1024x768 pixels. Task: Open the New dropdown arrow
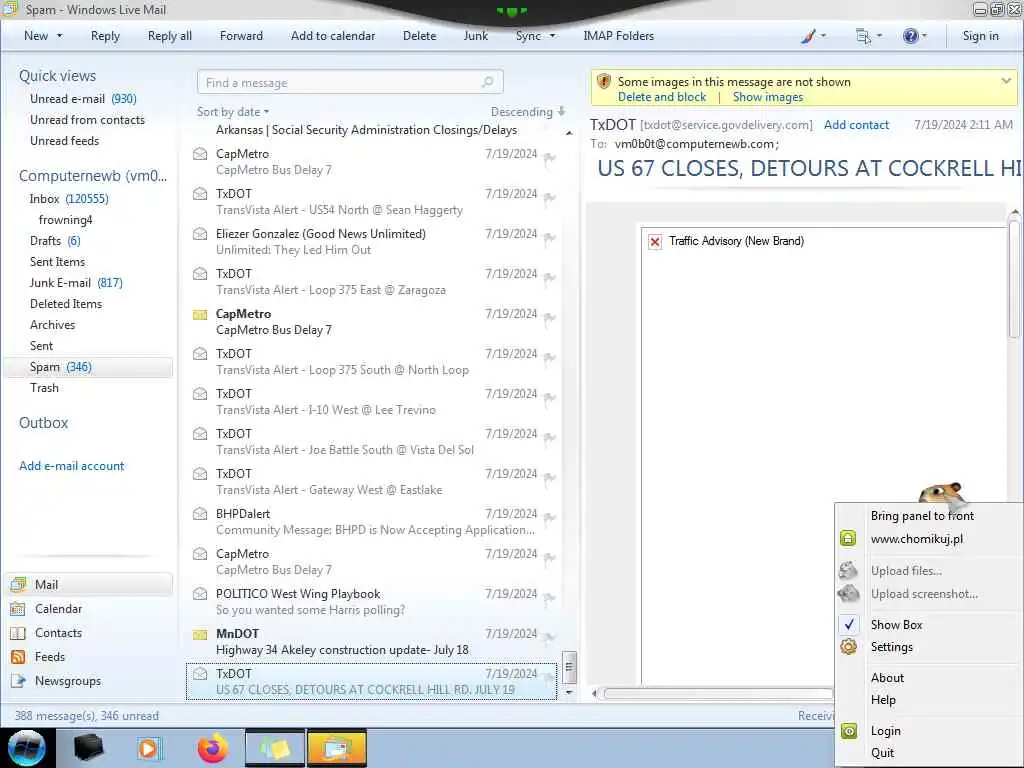pos(59,36)
